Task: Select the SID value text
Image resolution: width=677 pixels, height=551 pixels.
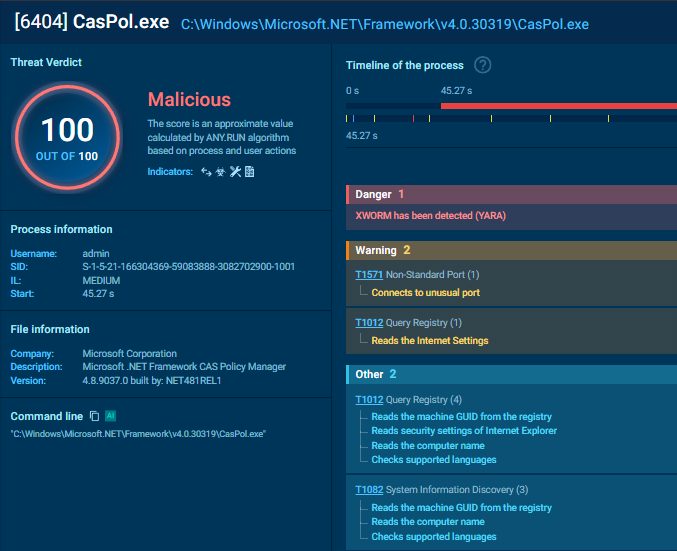Action: [x=188, y=266]
